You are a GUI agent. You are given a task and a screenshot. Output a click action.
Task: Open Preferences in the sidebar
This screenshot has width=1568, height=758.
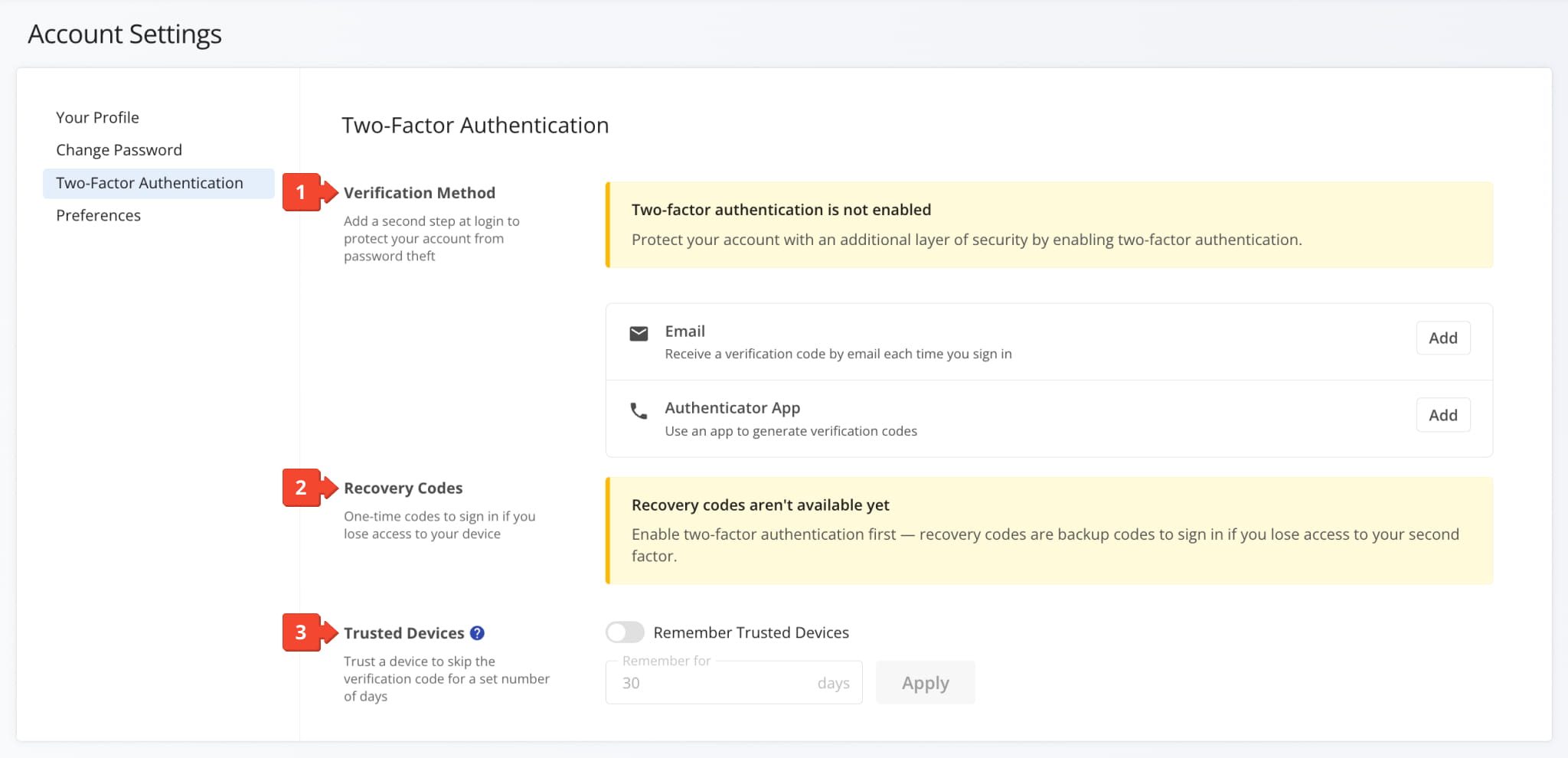(98, 215)
